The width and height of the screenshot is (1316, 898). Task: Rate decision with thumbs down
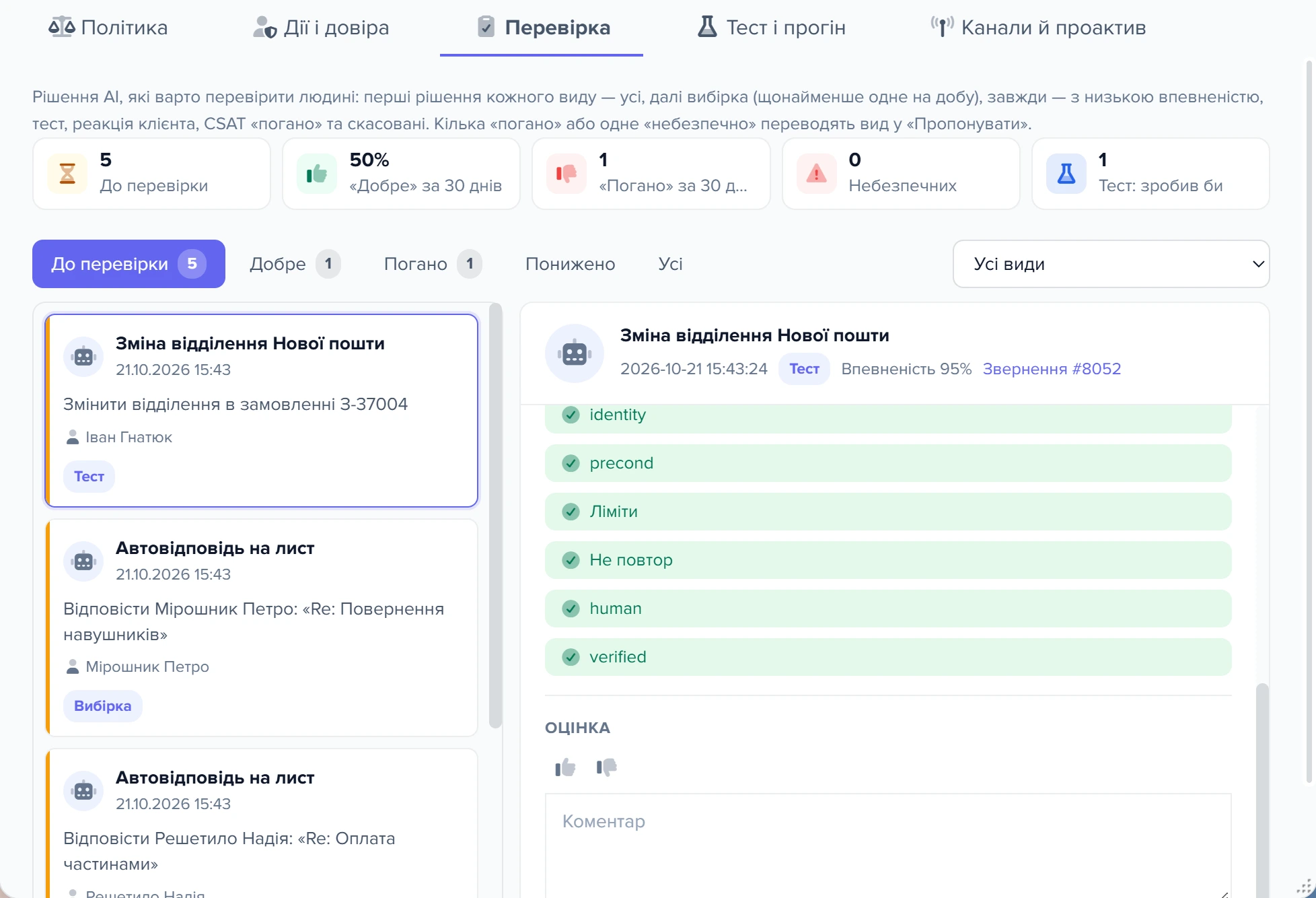[x=606, y=767]
